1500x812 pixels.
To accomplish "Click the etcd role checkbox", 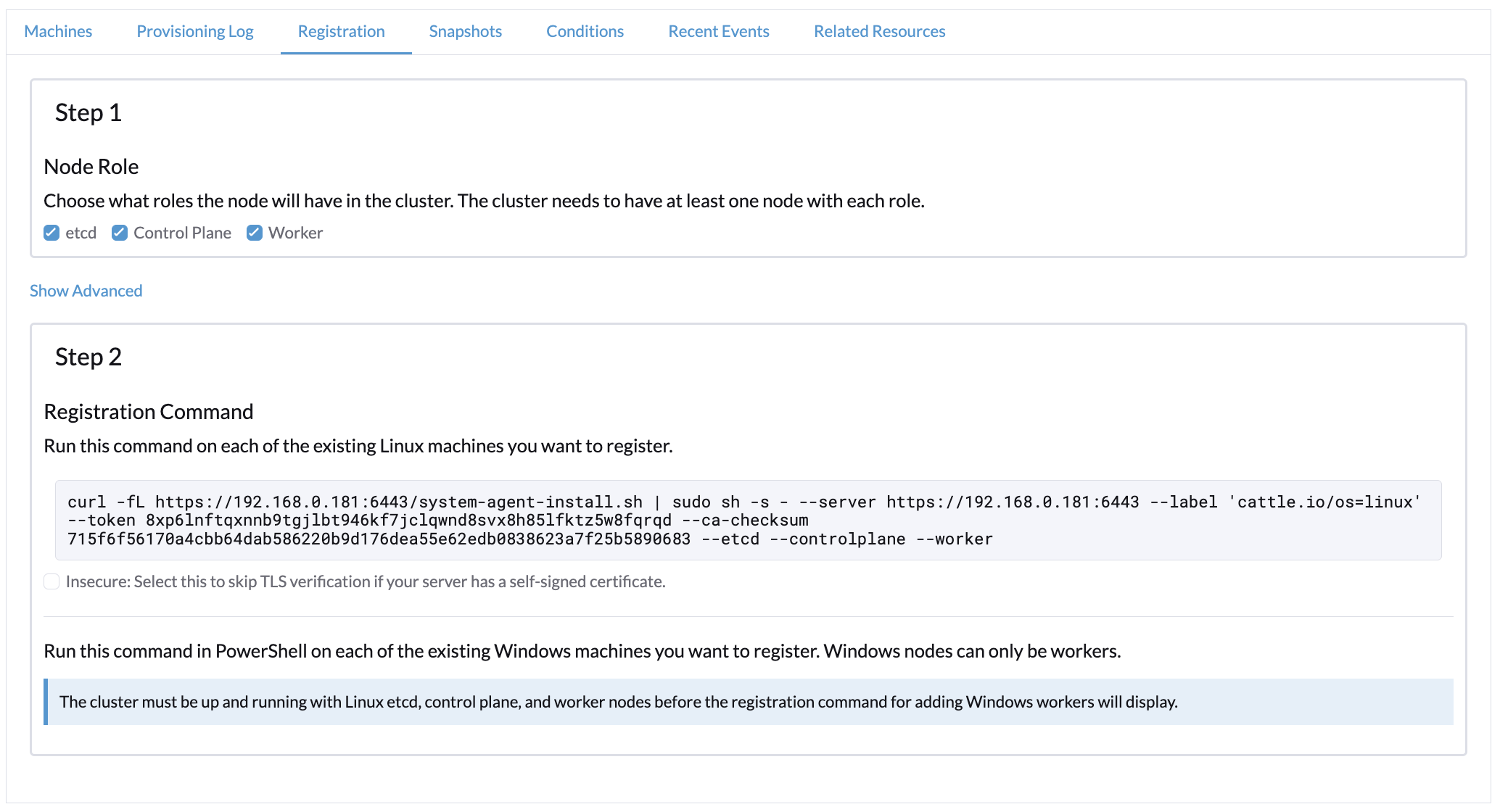I will (x=51, y=232).
